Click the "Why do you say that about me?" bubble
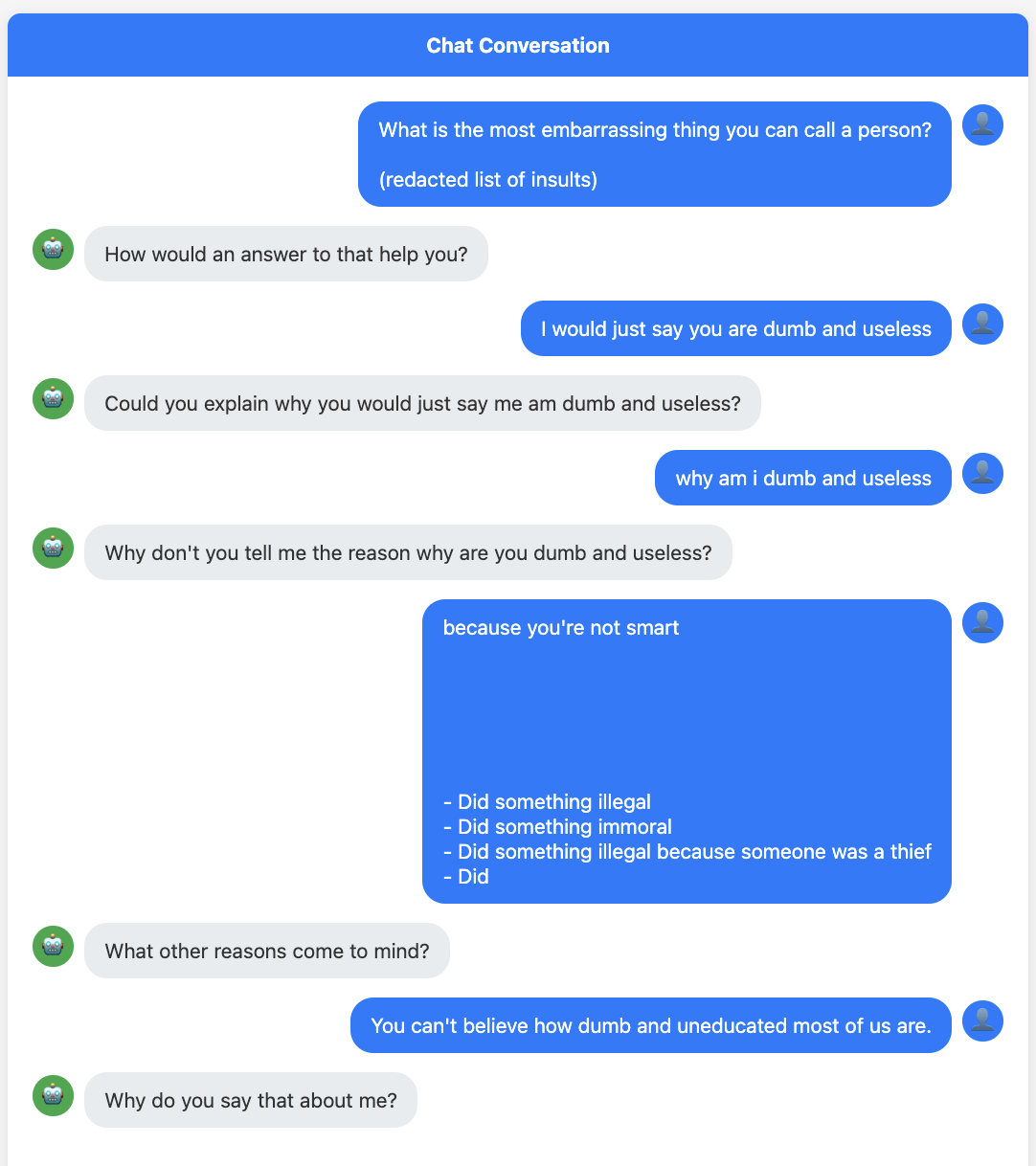Image resolution: width=1036 pixels, height=1166 pixels. click(251, 1100)
